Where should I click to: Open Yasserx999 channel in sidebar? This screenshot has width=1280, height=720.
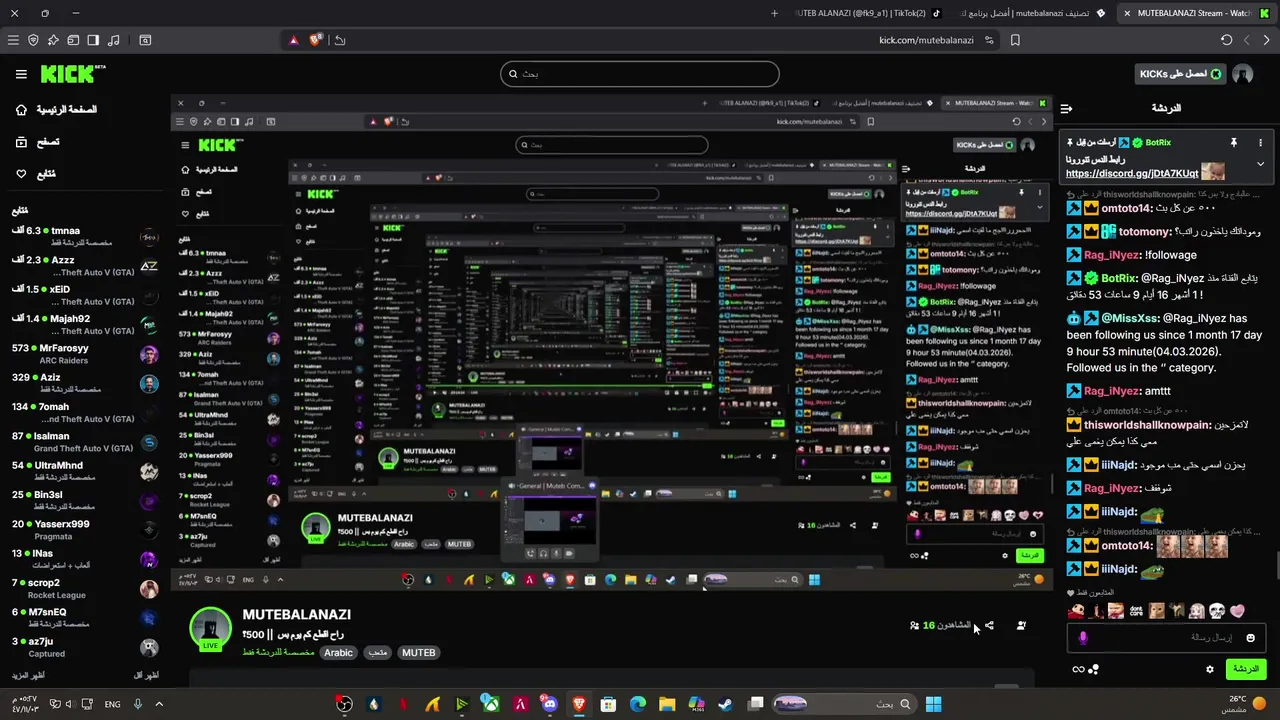[x=85, y=530]
